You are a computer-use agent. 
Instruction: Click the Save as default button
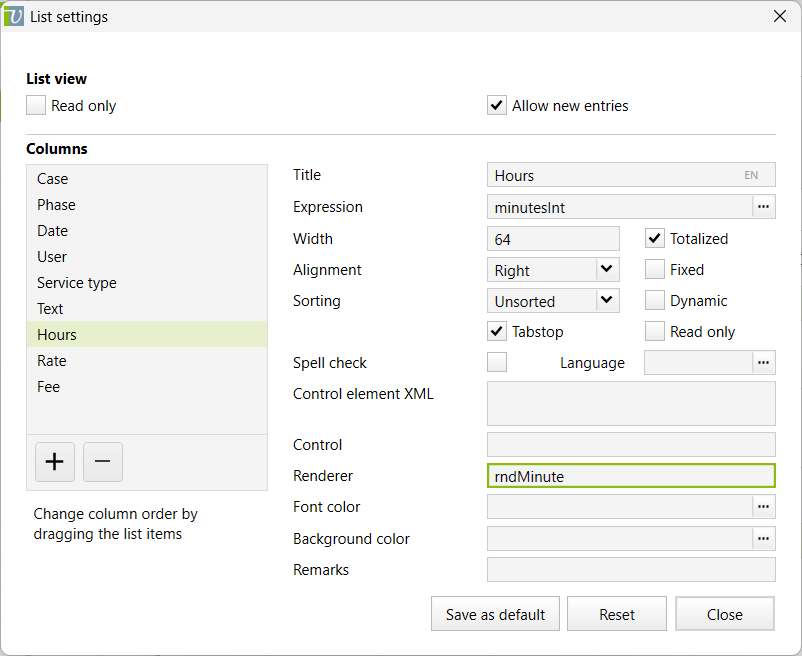pos(496,615)
